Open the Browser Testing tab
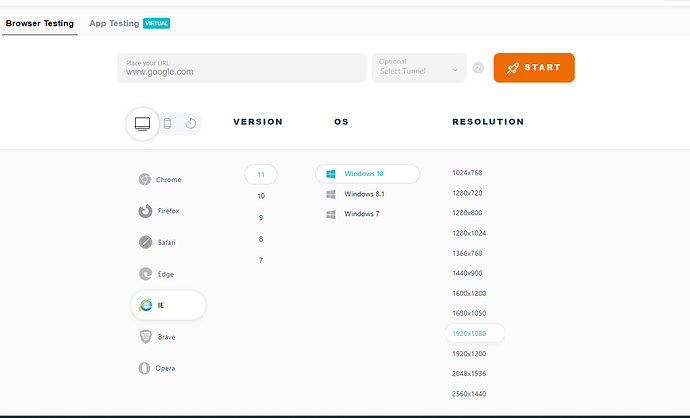690x418 pixels. click(40, 22)
